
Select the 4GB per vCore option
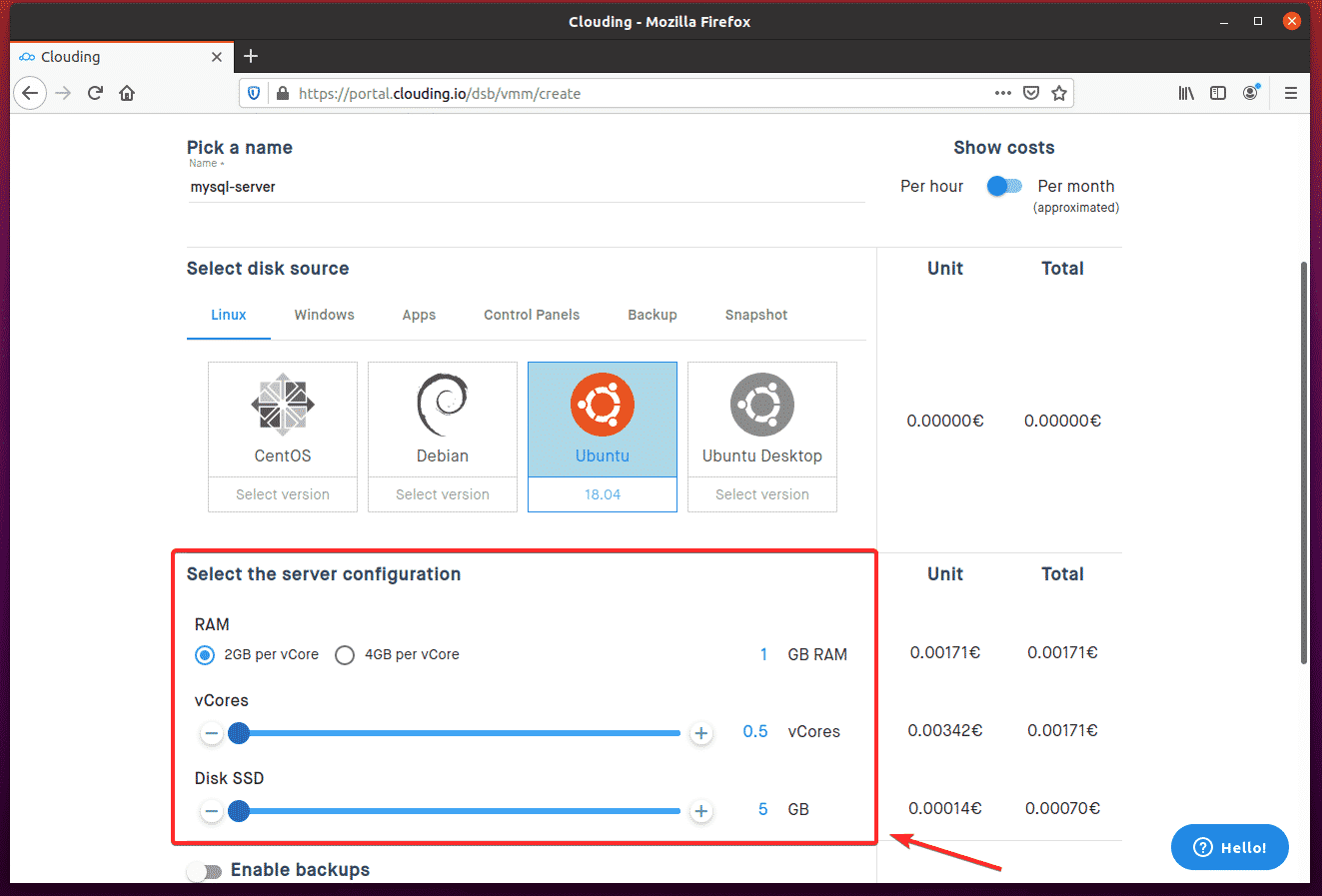345,655
